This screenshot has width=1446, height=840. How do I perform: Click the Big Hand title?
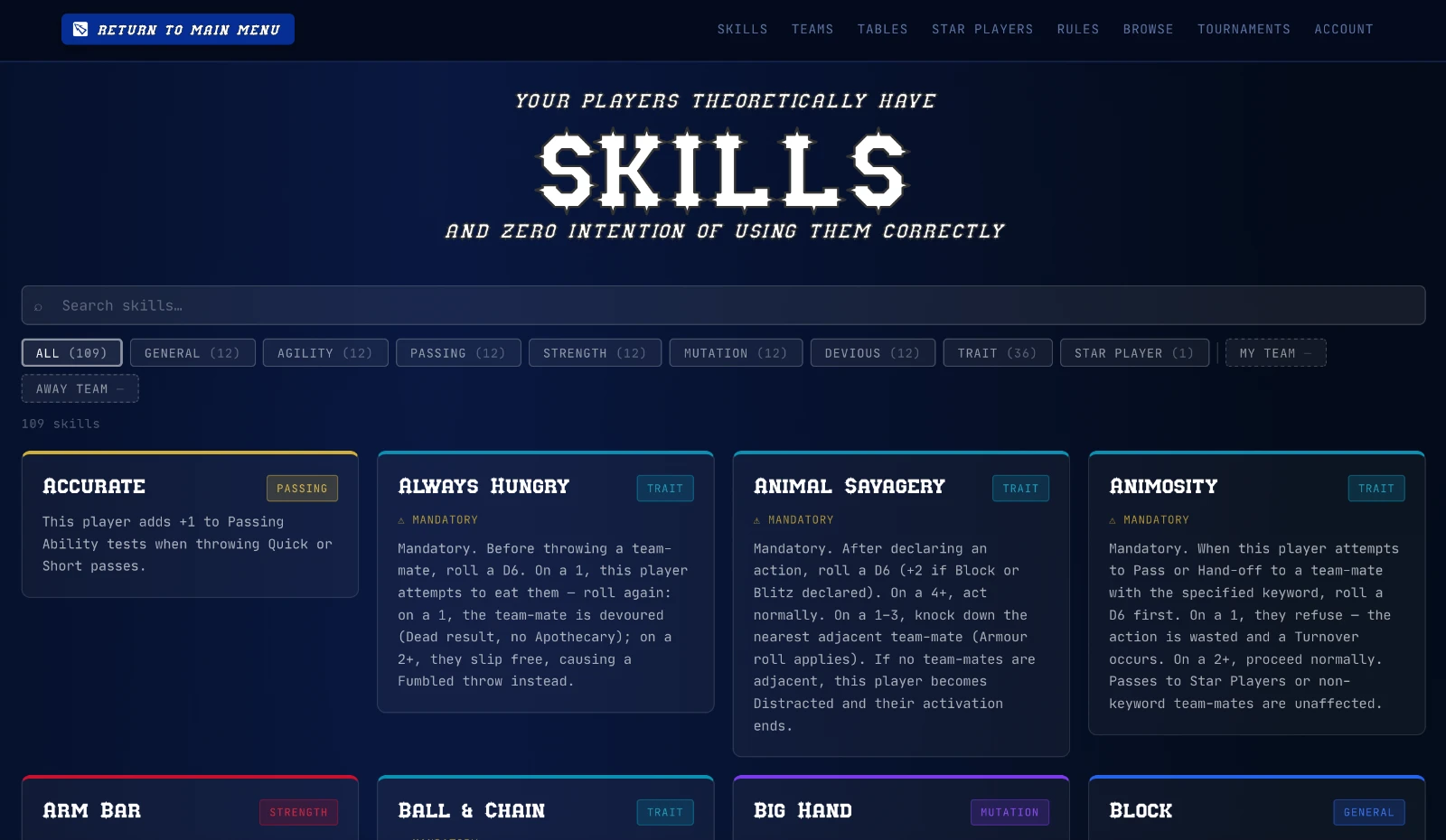point(803,811)
